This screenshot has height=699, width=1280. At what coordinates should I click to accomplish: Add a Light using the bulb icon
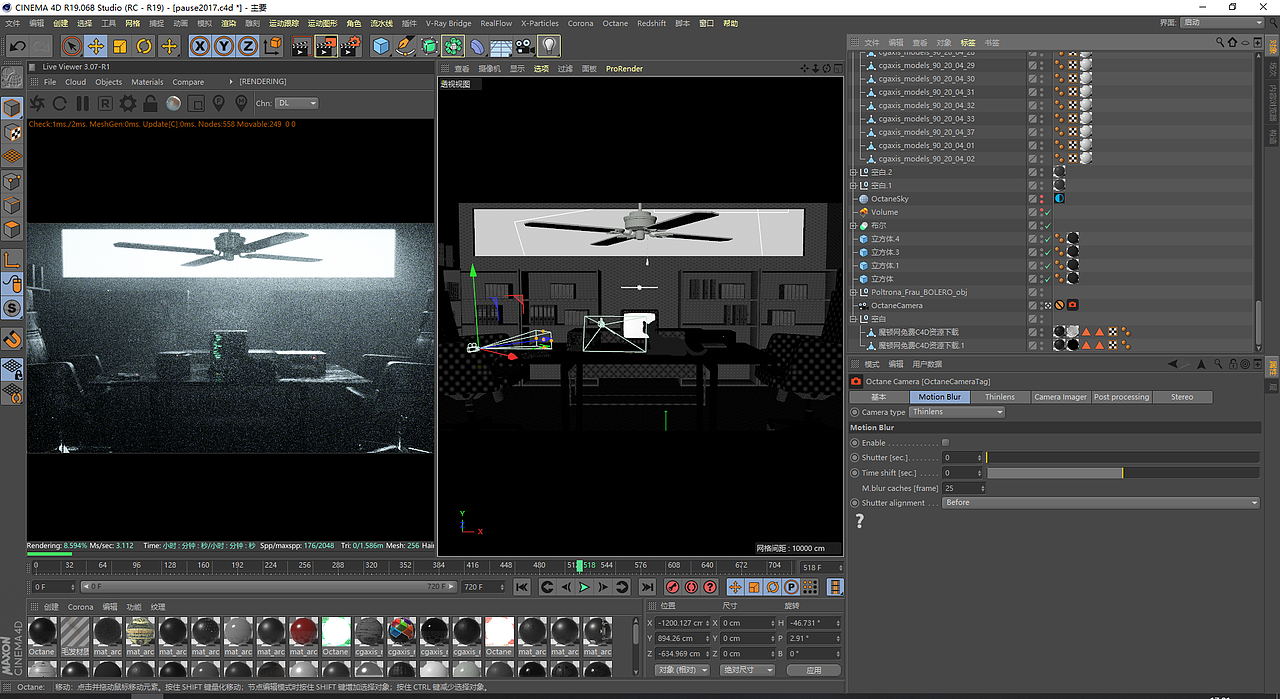click(x=549, y=46)
